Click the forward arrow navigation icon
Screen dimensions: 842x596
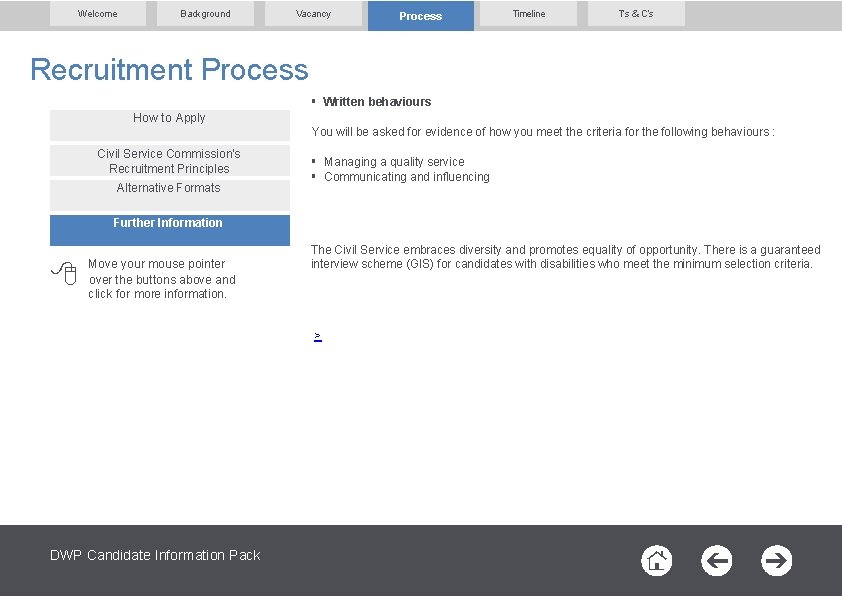tap(776, 561)
